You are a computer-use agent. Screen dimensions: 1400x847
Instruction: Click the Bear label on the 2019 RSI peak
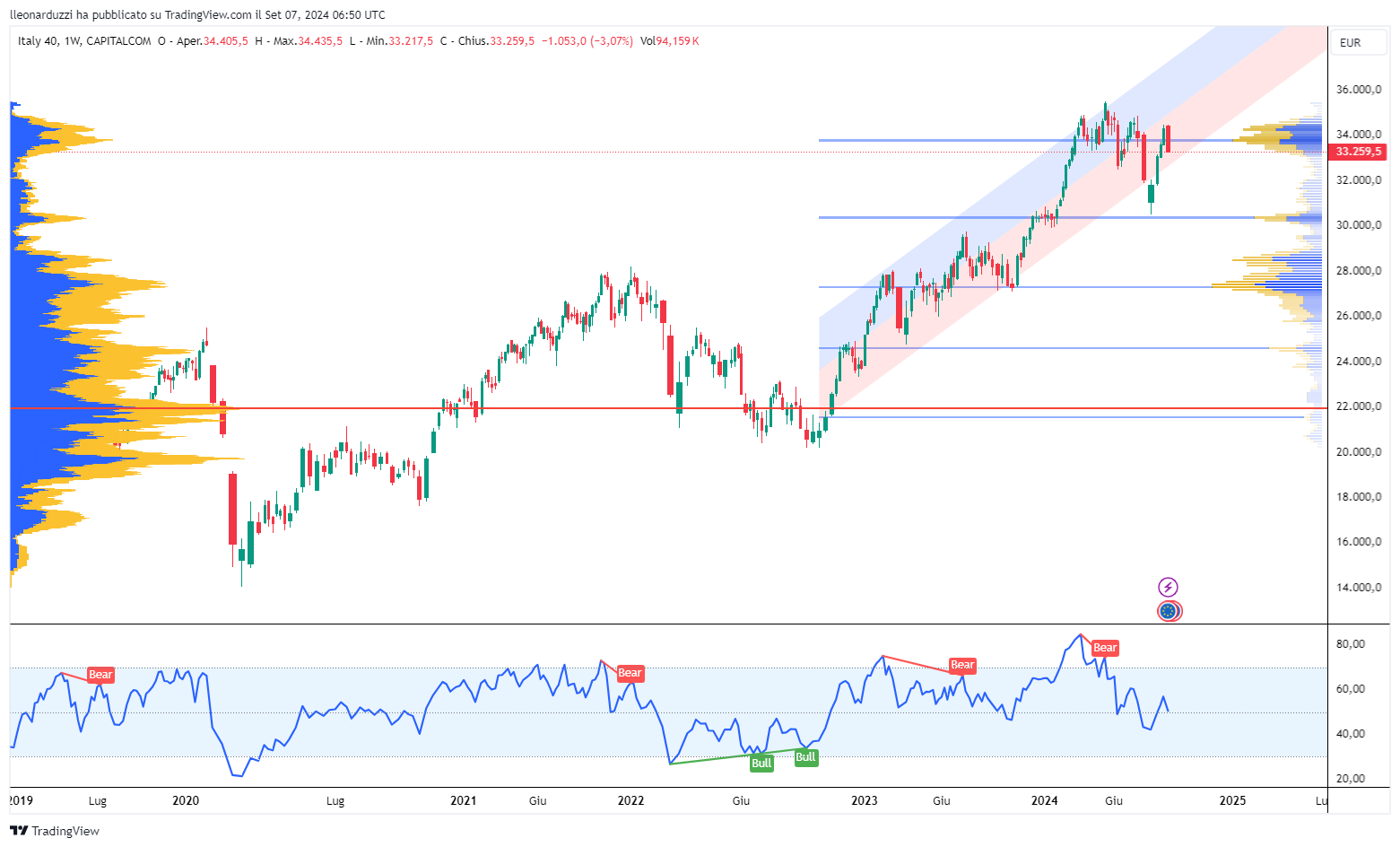tap(100, 675)
